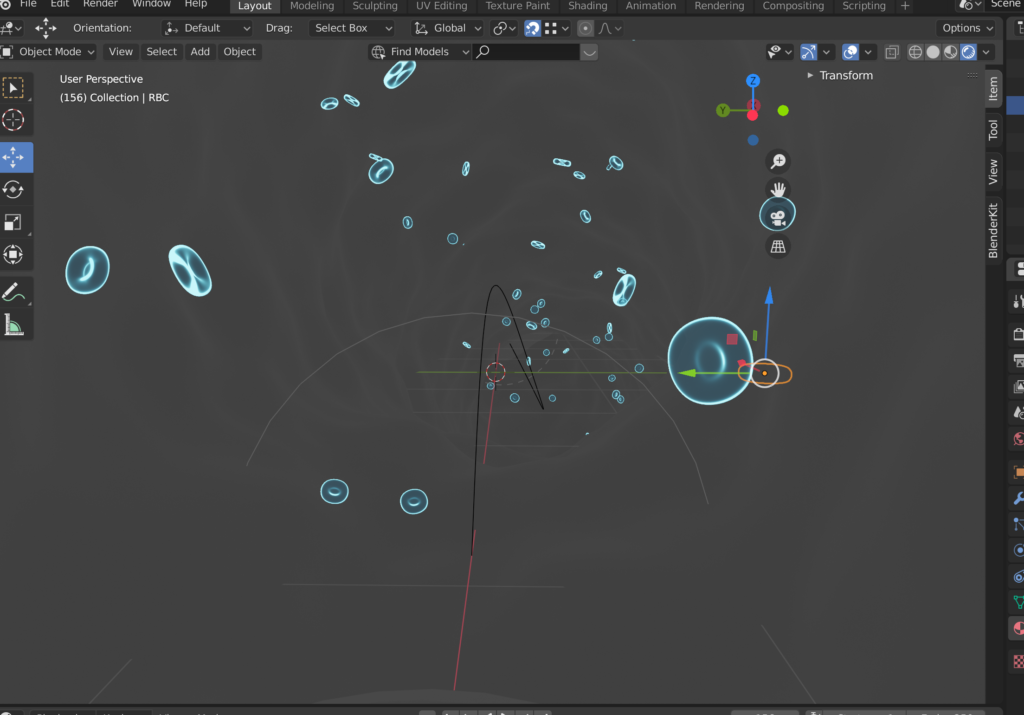Screen dimensions: 1024x715
Task: Open Global transform orientation dropdown
Action: pos(448,28)
